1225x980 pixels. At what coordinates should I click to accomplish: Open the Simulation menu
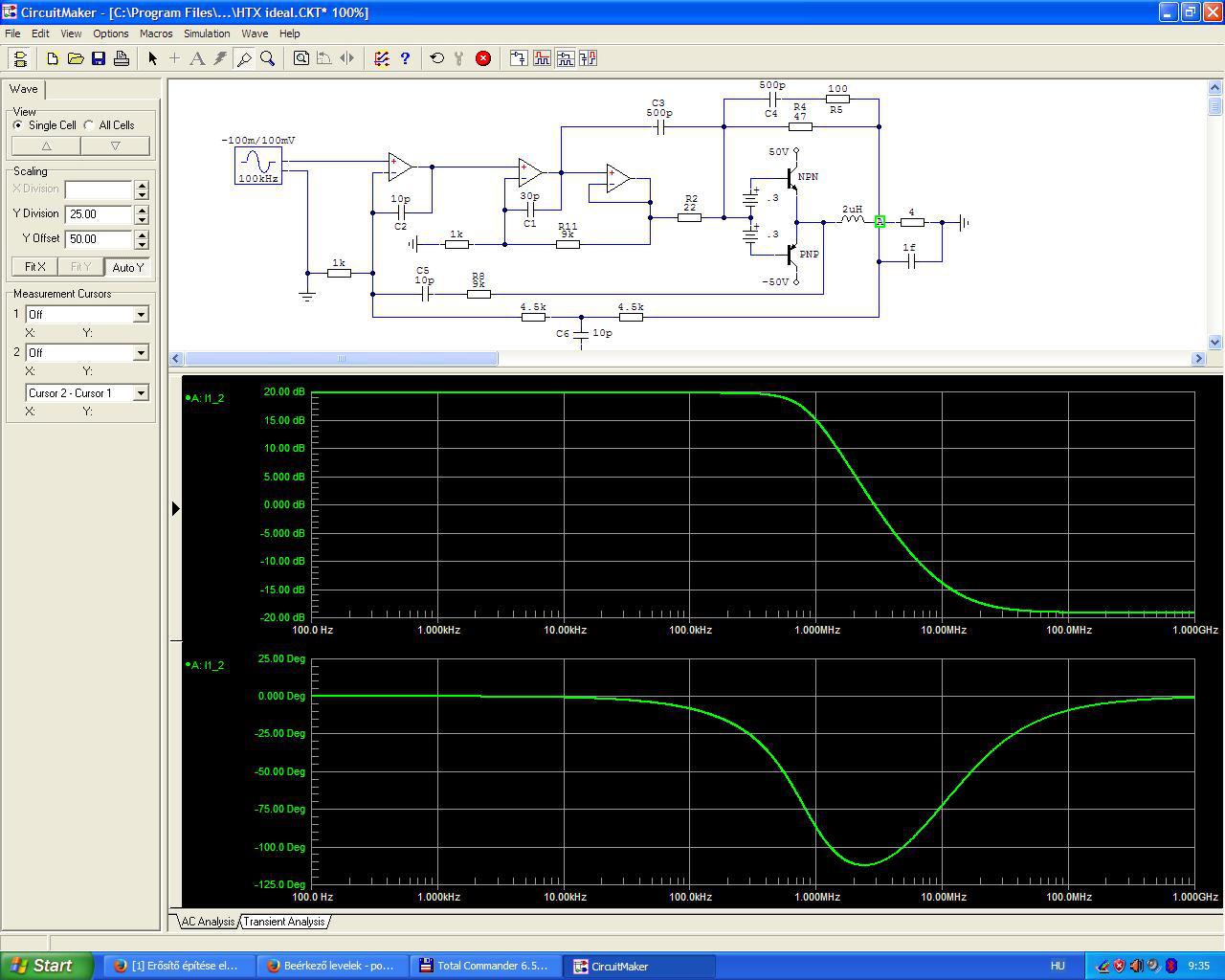coord(207,33)
